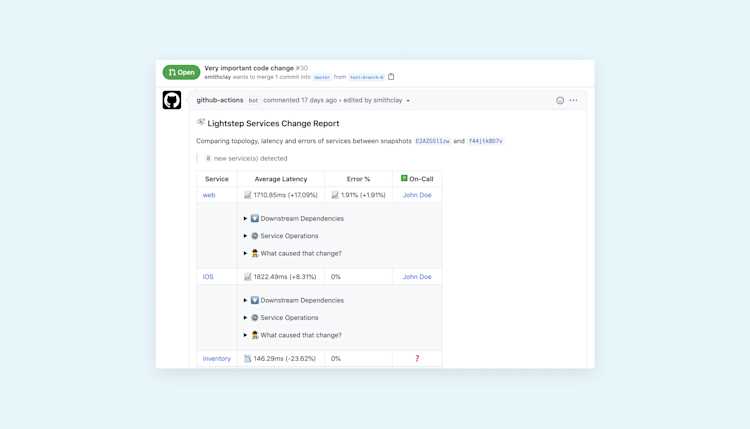Open the iOS service link
Screen dimensions: 750x429
(208, 277)
